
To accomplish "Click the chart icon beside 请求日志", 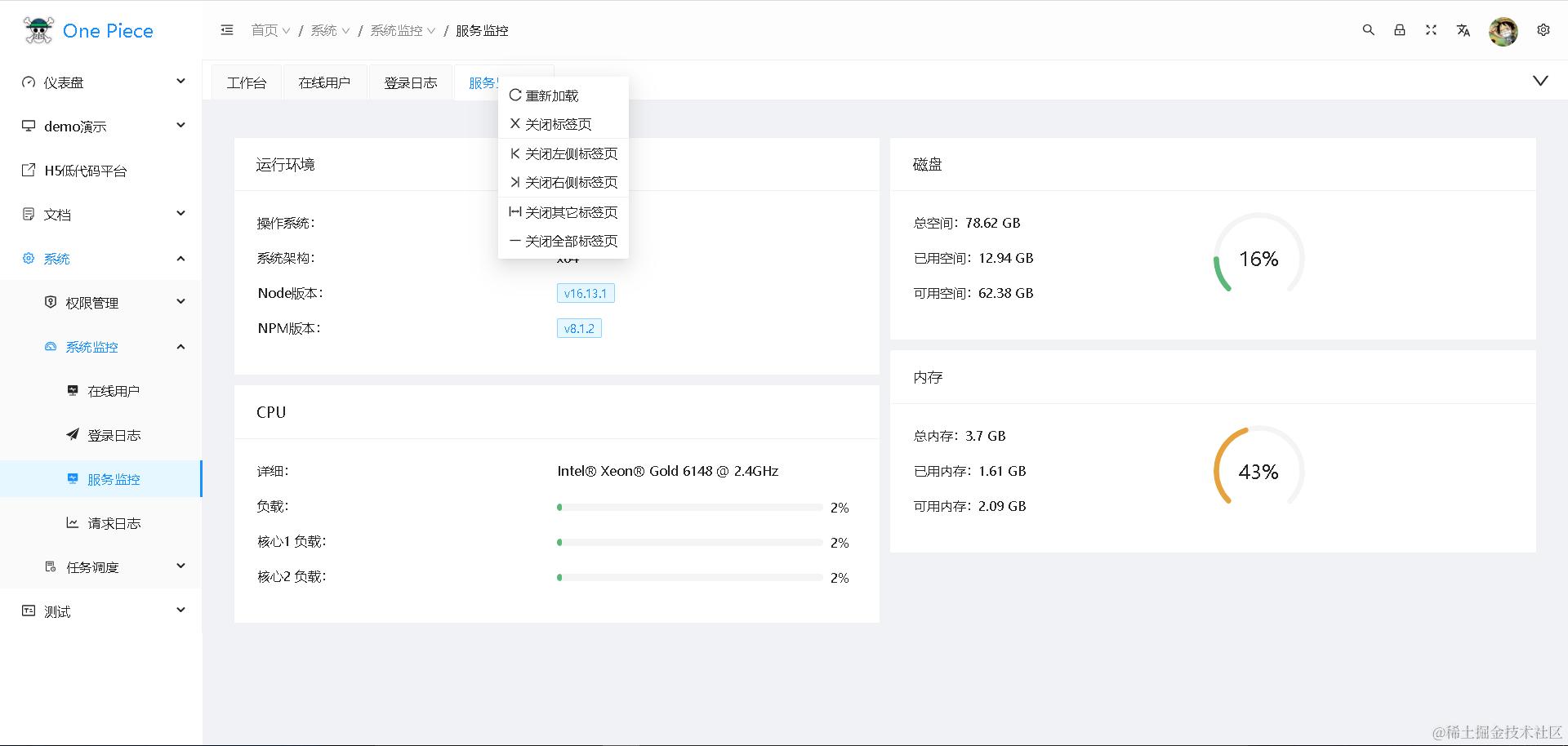I will tap(73, 522).
